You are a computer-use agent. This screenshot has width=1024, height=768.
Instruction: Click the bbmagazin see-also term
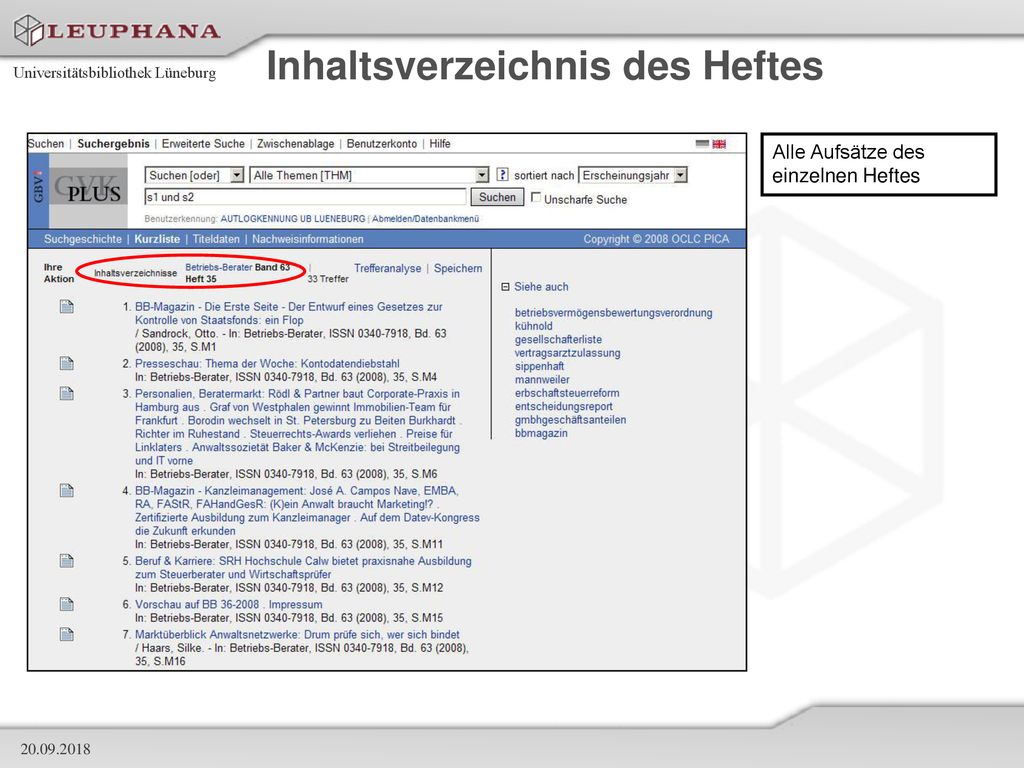[541, 433]
